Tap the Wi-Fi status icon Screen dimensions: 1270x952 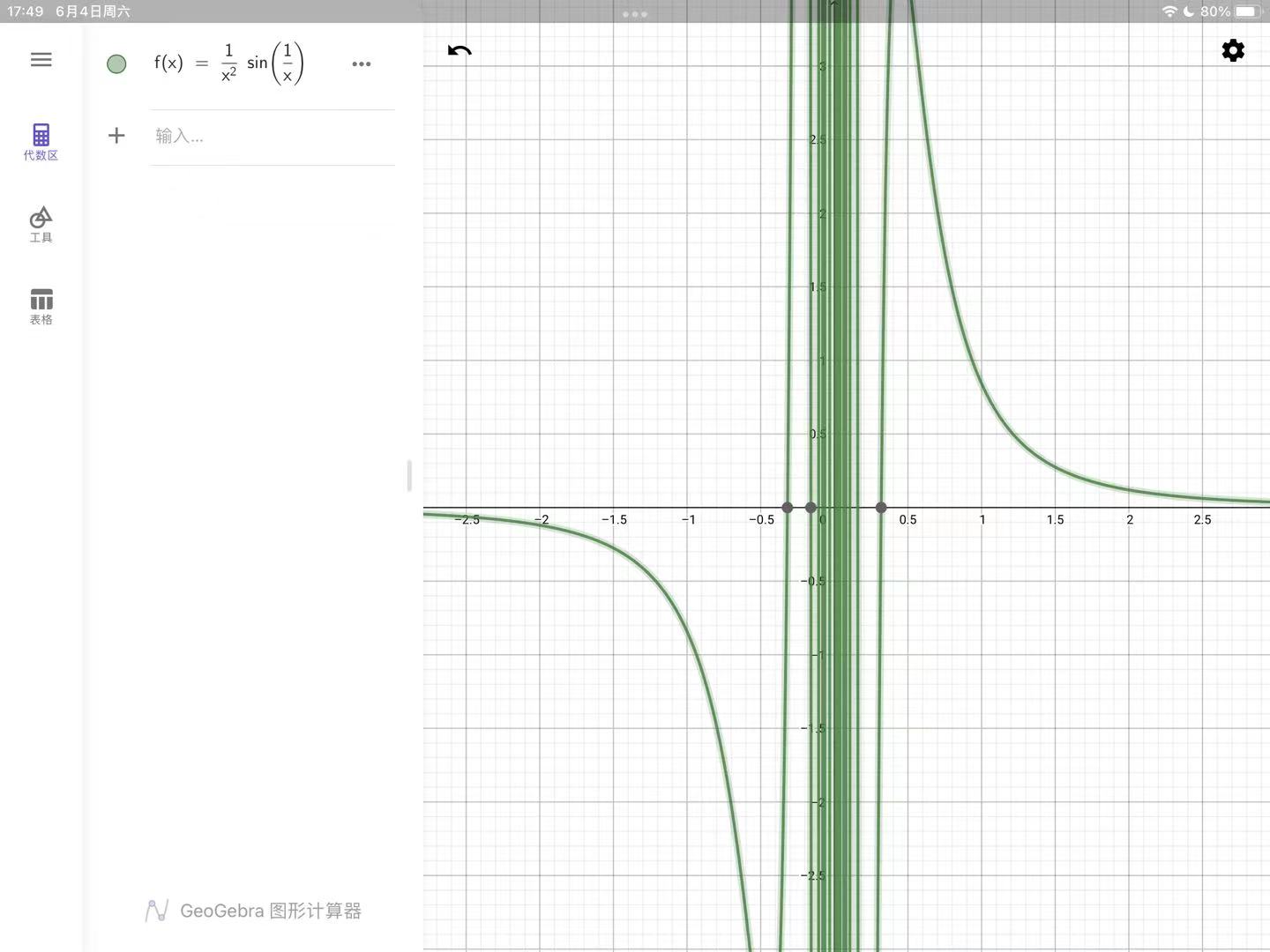point(1169,11)
